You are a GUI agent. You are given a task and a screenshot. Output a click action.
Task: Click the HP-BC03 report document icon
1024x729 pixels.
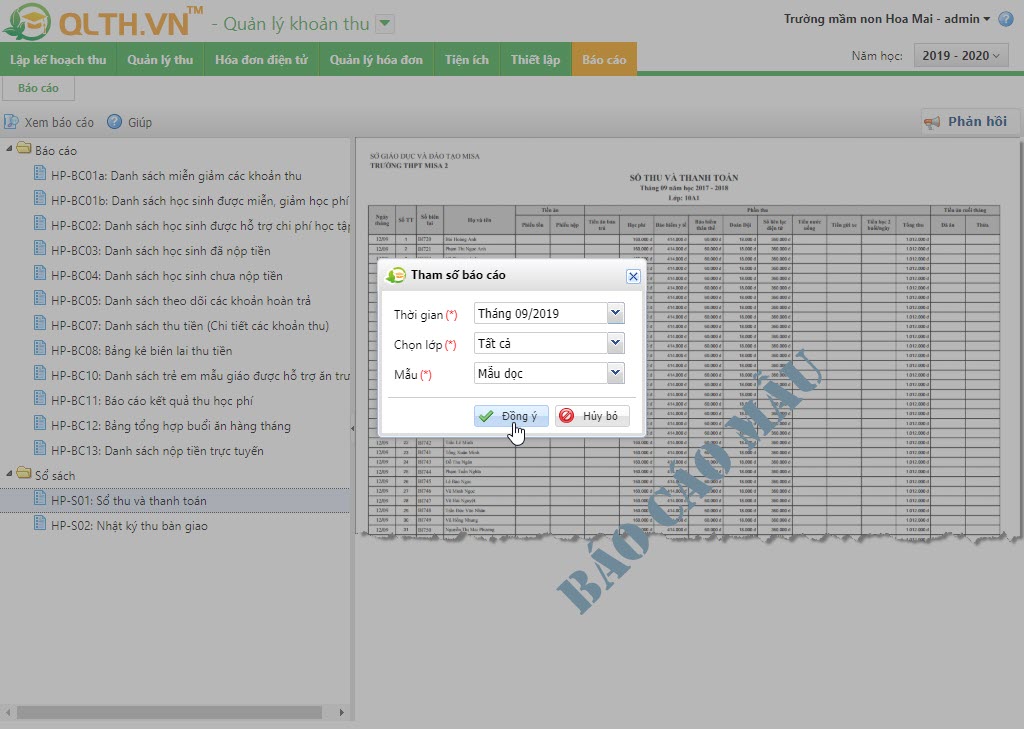coord(40,248)
